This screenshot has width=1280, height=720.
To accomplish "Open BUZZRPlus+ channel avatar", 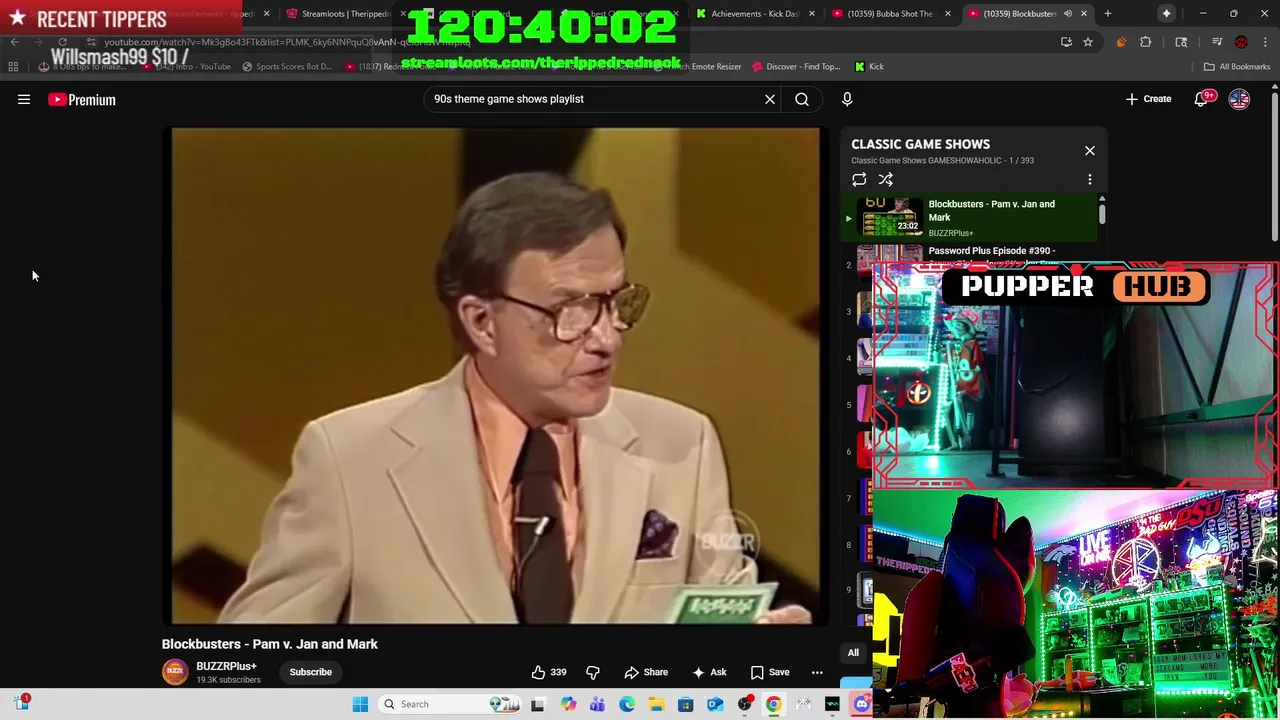I will click(175, 672).
